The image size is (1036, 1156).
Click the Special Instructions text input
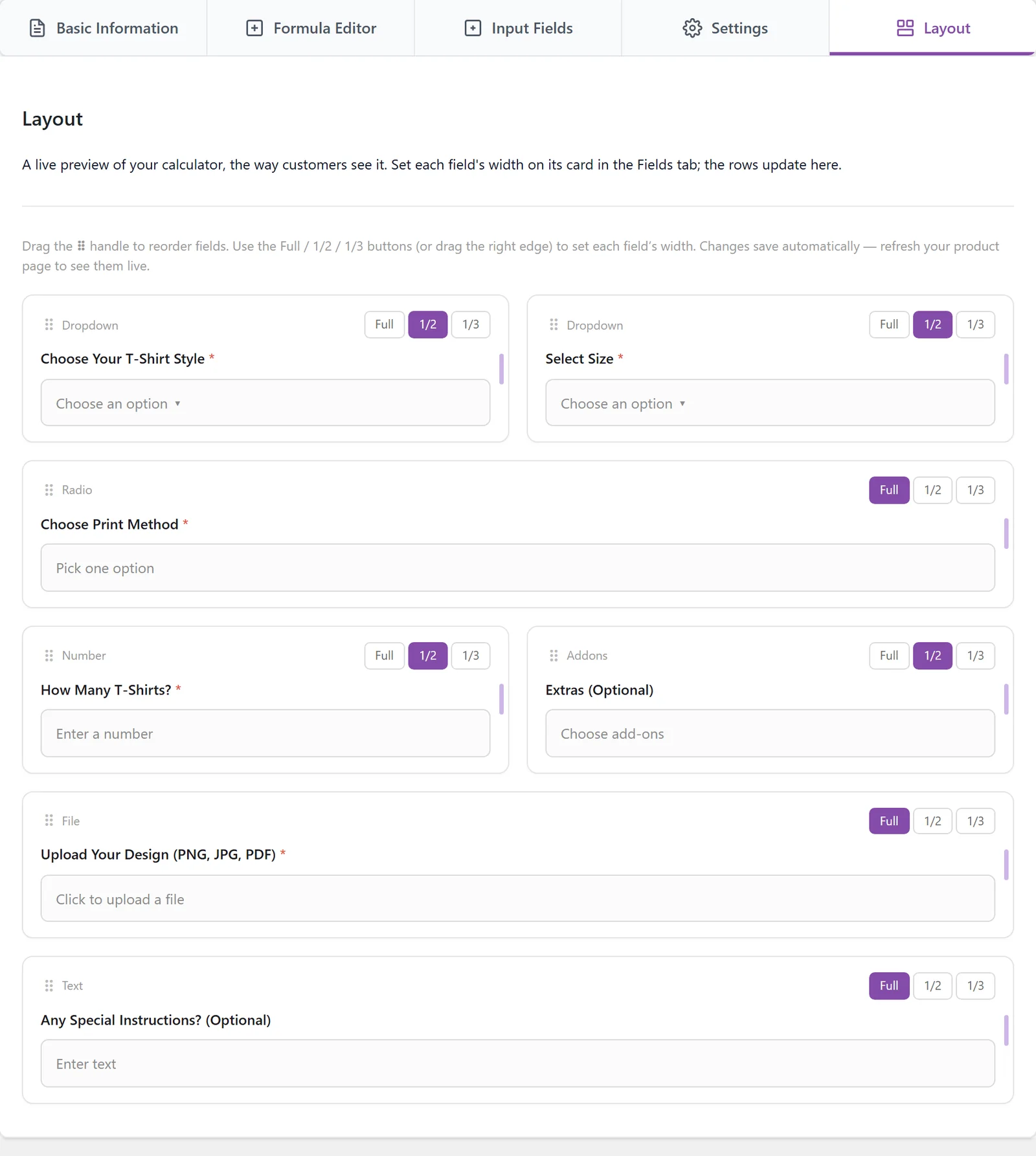[518, 1063]
